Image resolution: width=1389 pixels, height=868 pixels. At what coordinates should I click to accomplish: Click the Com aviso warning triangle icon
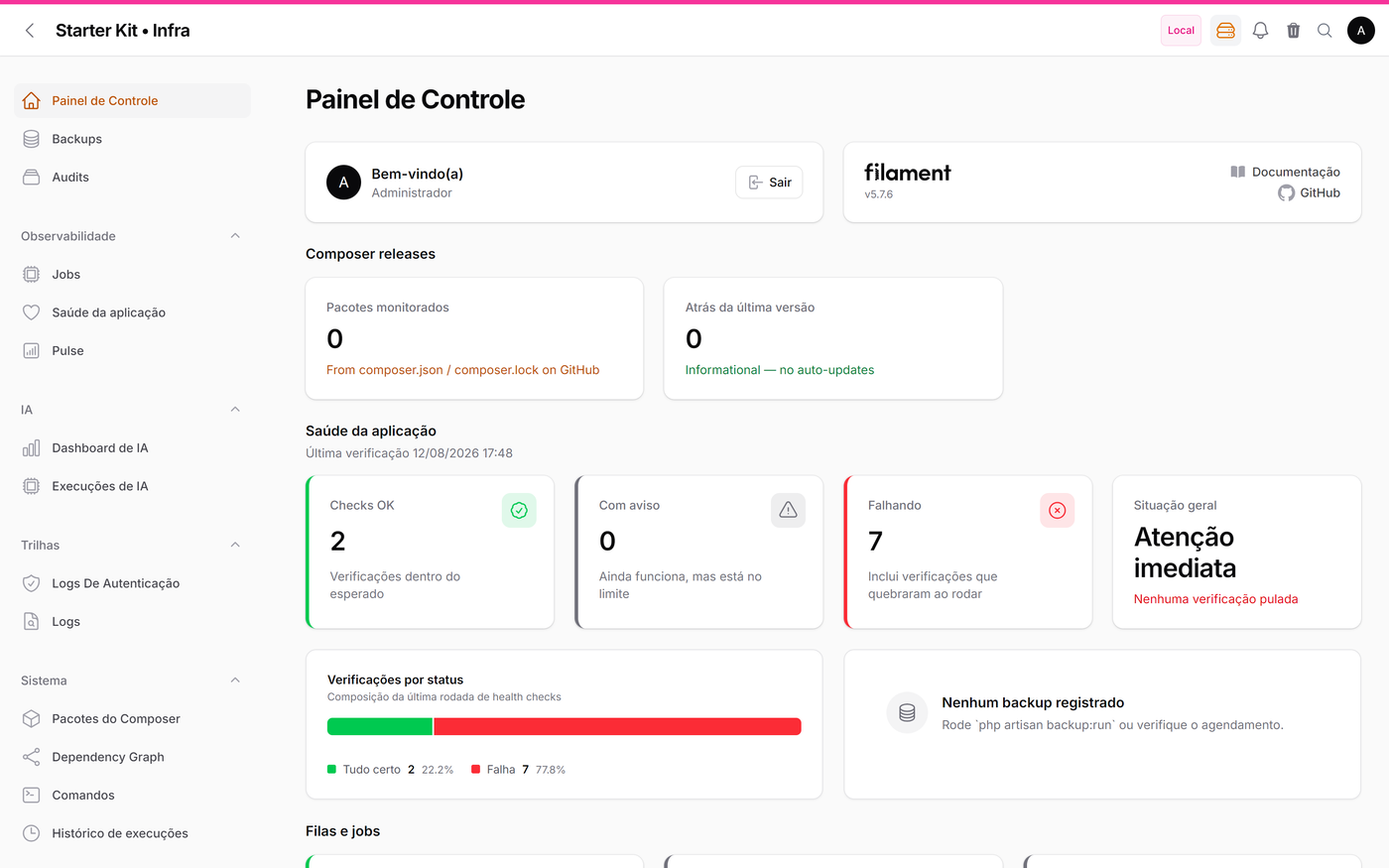click(788, 510)
